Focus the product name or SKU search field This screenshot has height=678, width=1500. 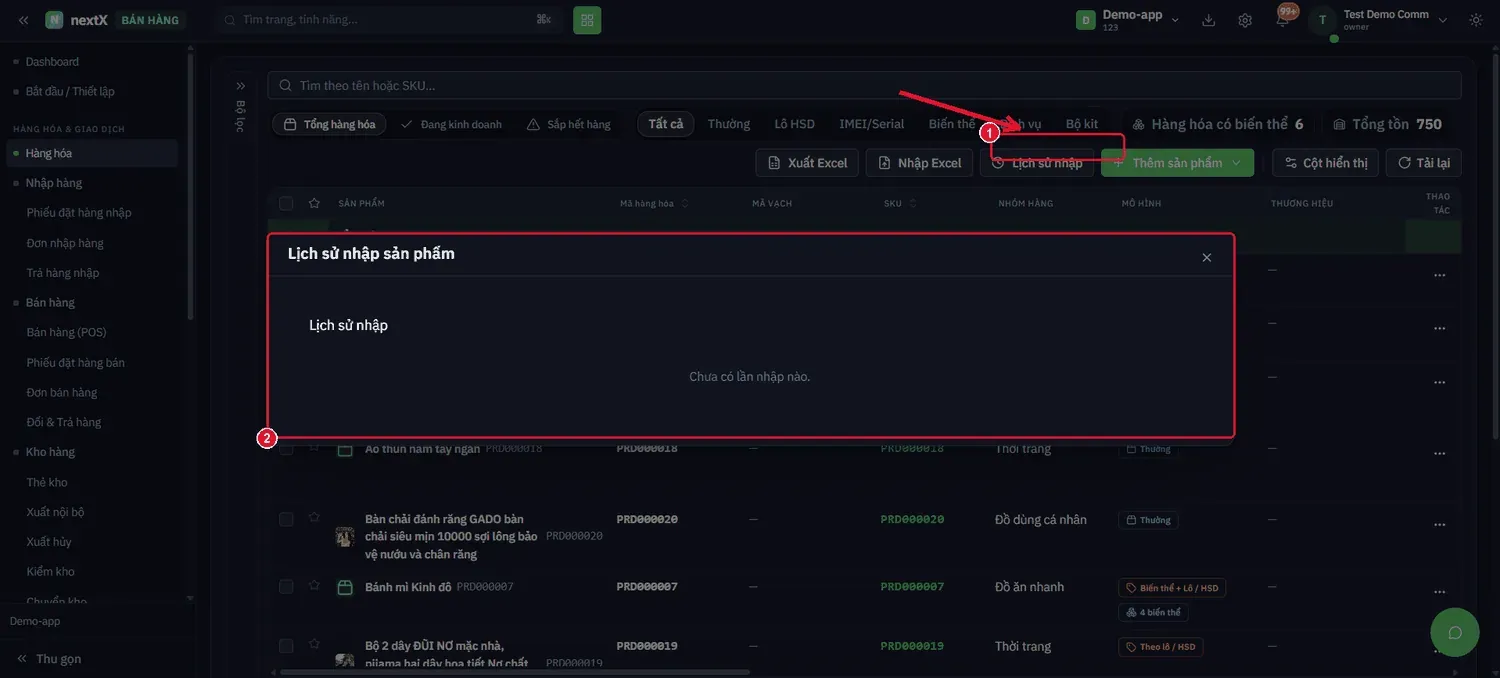click(x=864, y=86)
